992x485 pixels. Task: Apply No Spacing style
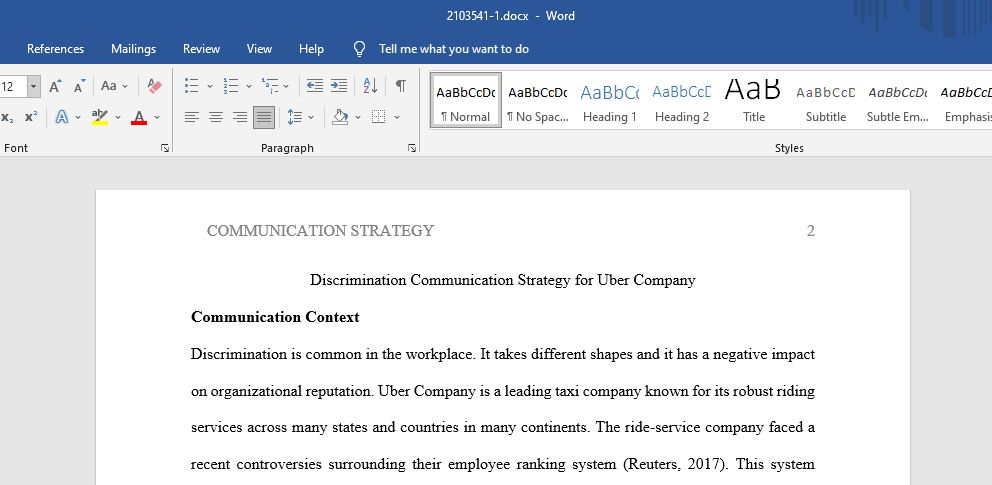[x=538, y=101]
